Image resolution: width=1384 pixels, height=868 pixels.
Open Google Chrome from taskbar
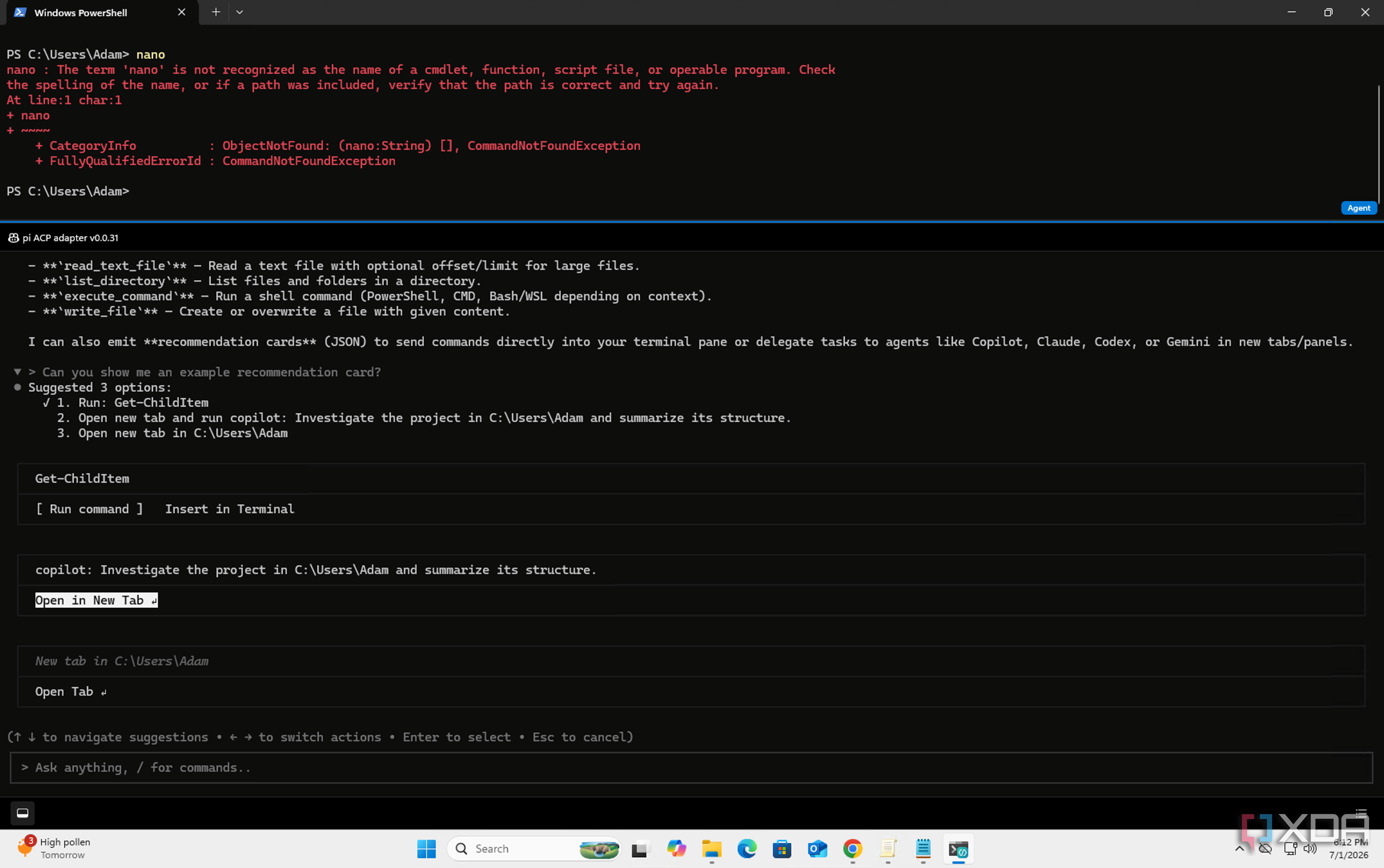click(x=853, y=849)
